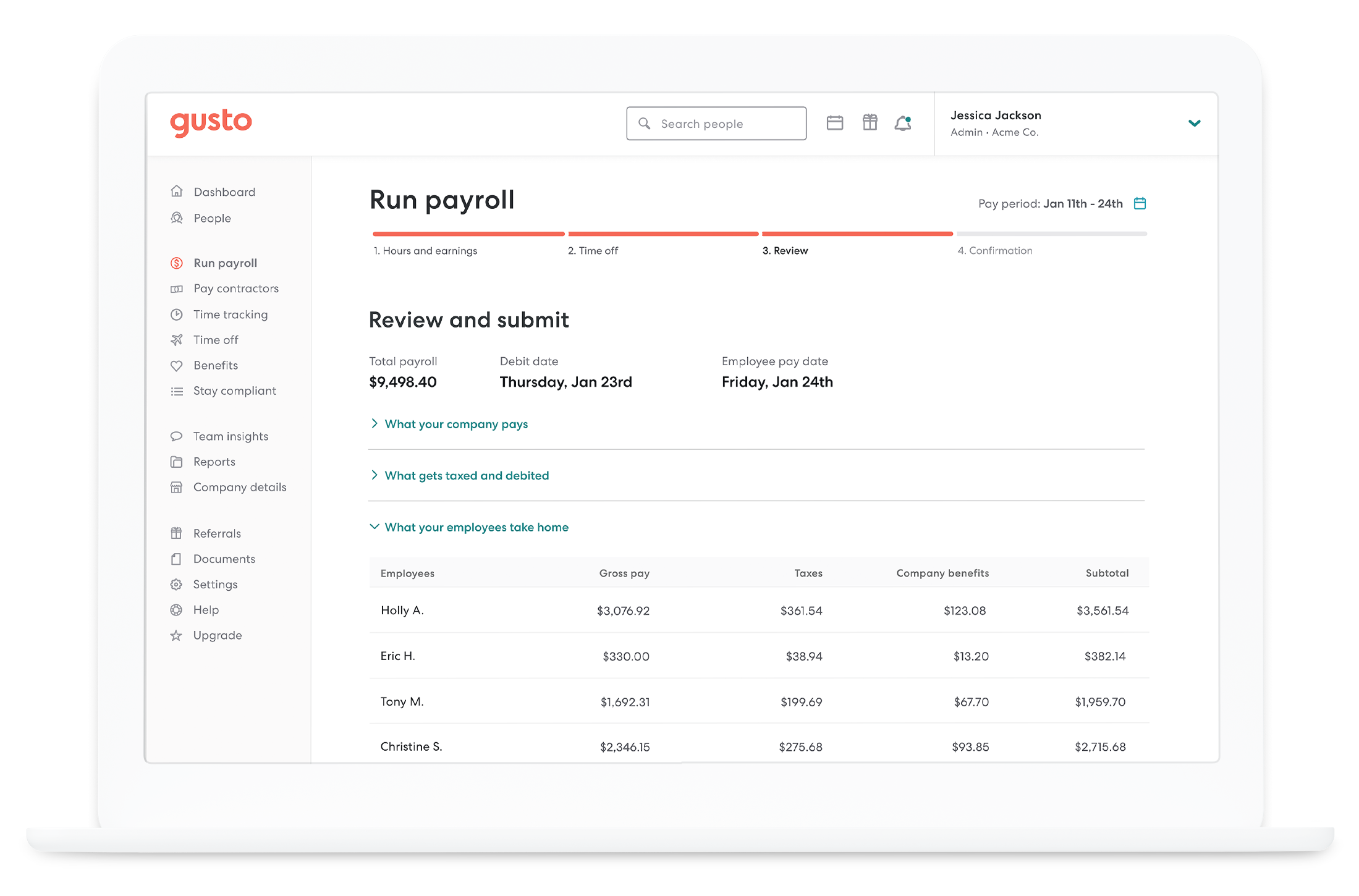
Task: Go back to Hours and earnings step
Action: (425, 250)
